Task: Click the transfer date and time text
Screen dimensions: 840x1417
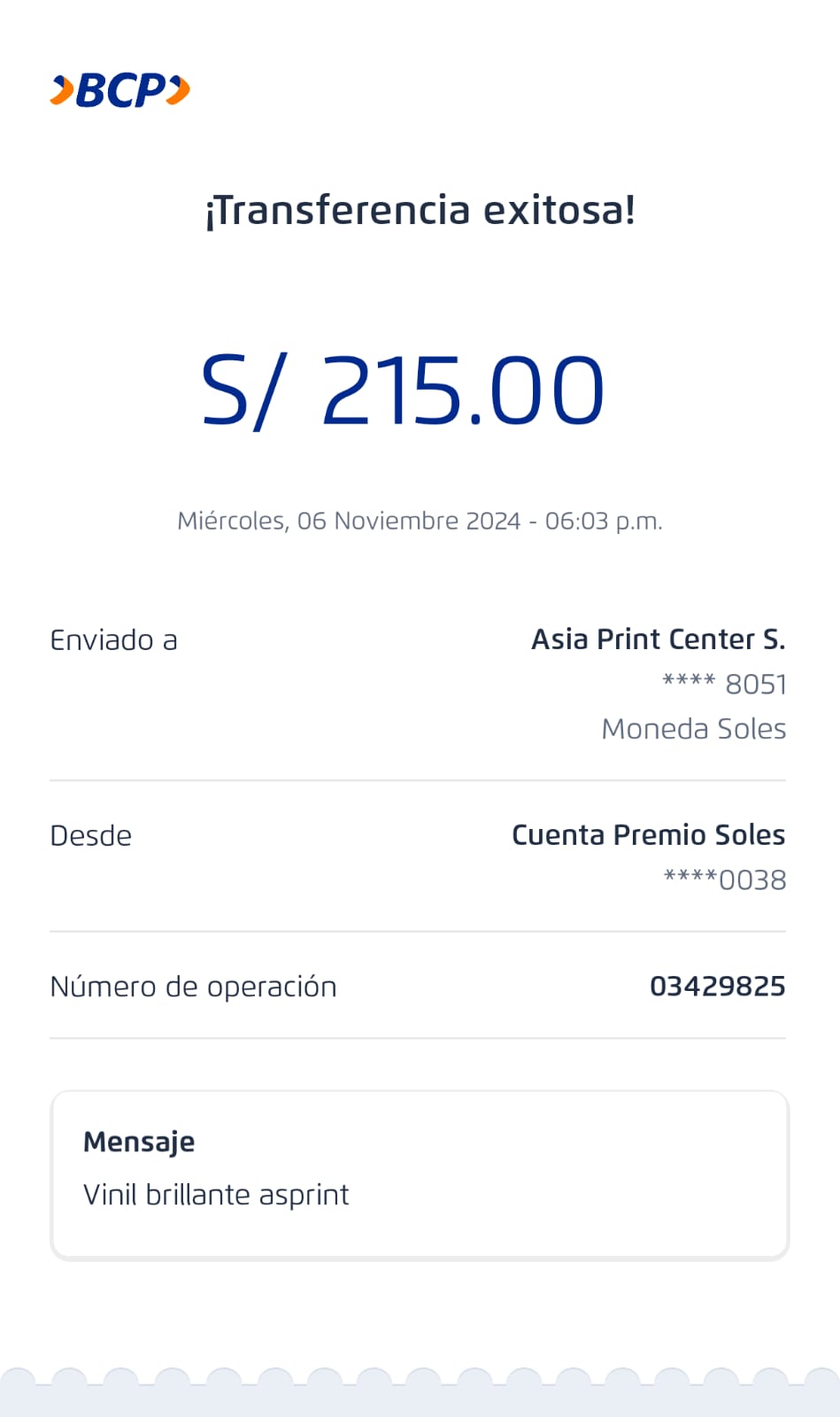Action: point(420,521)
